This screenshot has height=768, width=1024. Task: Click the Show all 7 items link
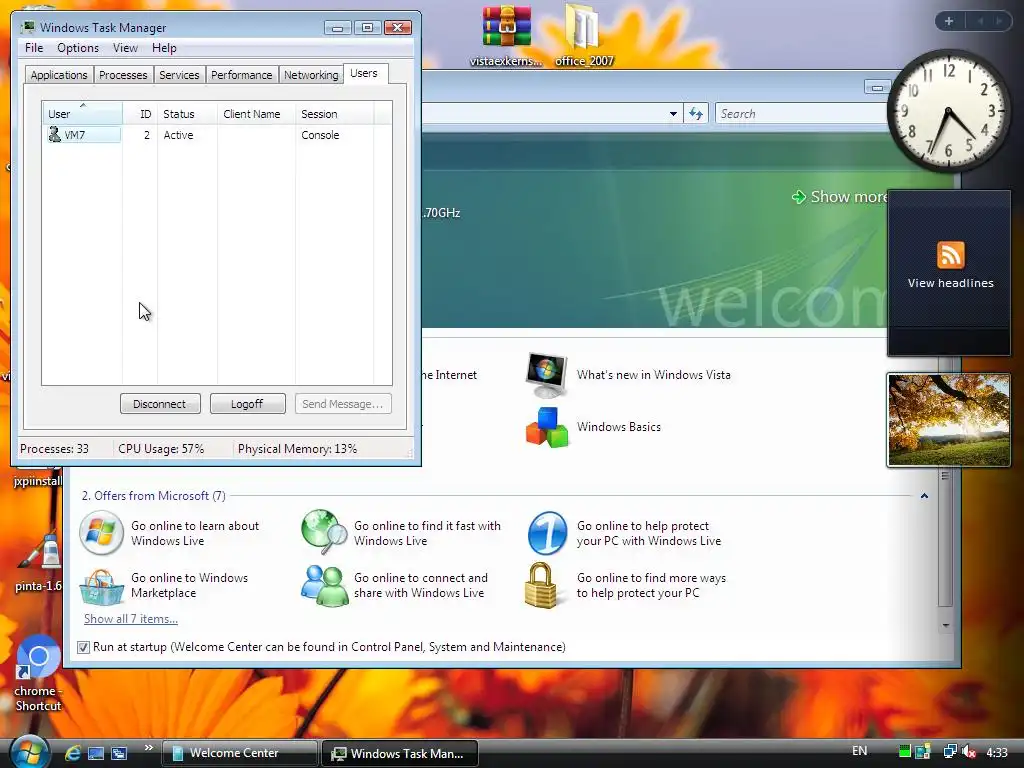click(x=131, y=618)
